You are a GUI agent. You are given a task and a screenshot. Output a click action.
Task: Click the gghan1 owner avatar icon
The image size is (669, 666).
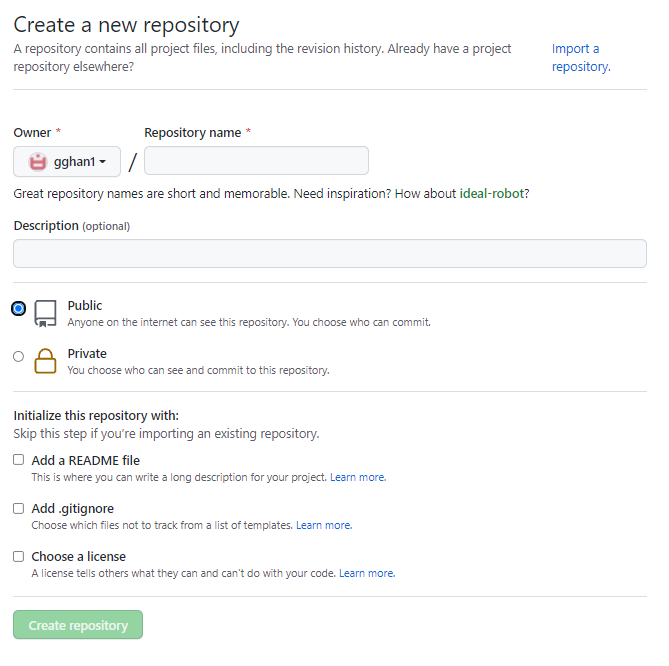(x=38, y=162)
